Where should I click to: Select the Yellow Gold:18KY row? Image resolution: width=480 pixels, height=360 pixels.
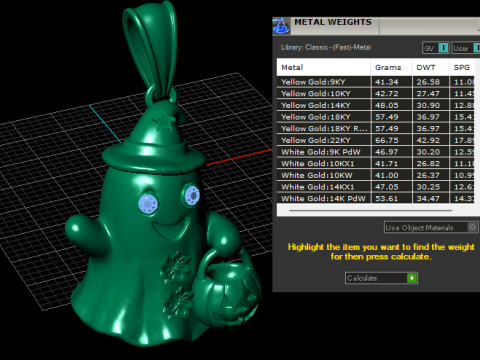pos(376,117)
